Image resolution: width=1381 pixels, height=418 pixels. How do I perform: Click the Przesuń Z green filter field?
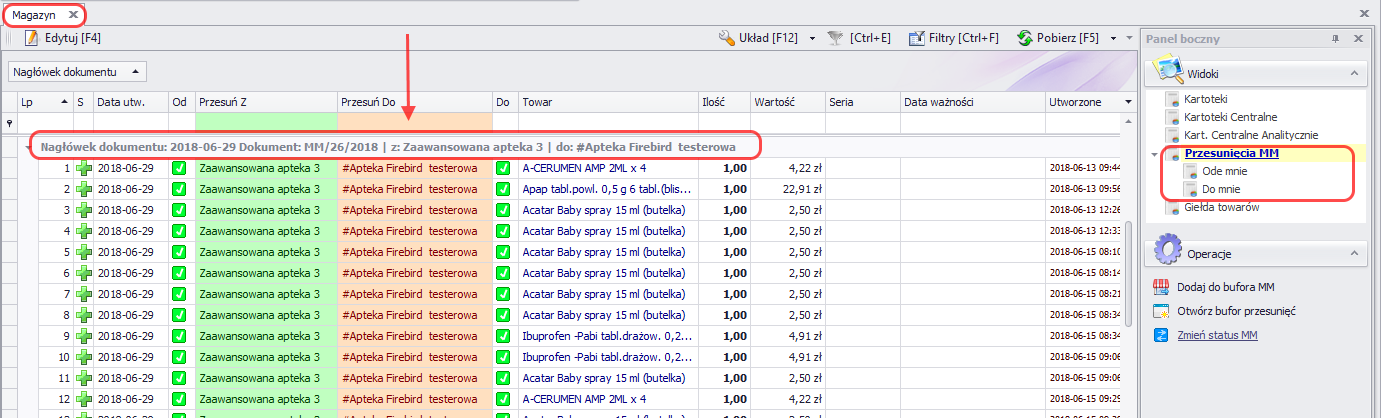click(266, 122)
